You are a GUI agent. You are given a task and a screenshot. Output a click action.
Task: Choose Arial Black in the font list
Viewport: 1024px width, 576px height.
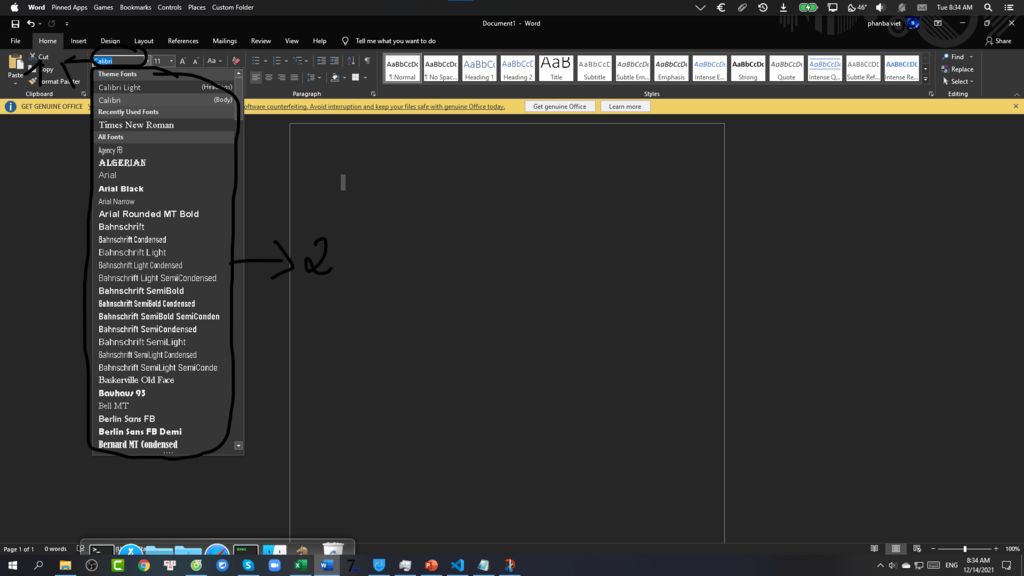coord(165,189)
